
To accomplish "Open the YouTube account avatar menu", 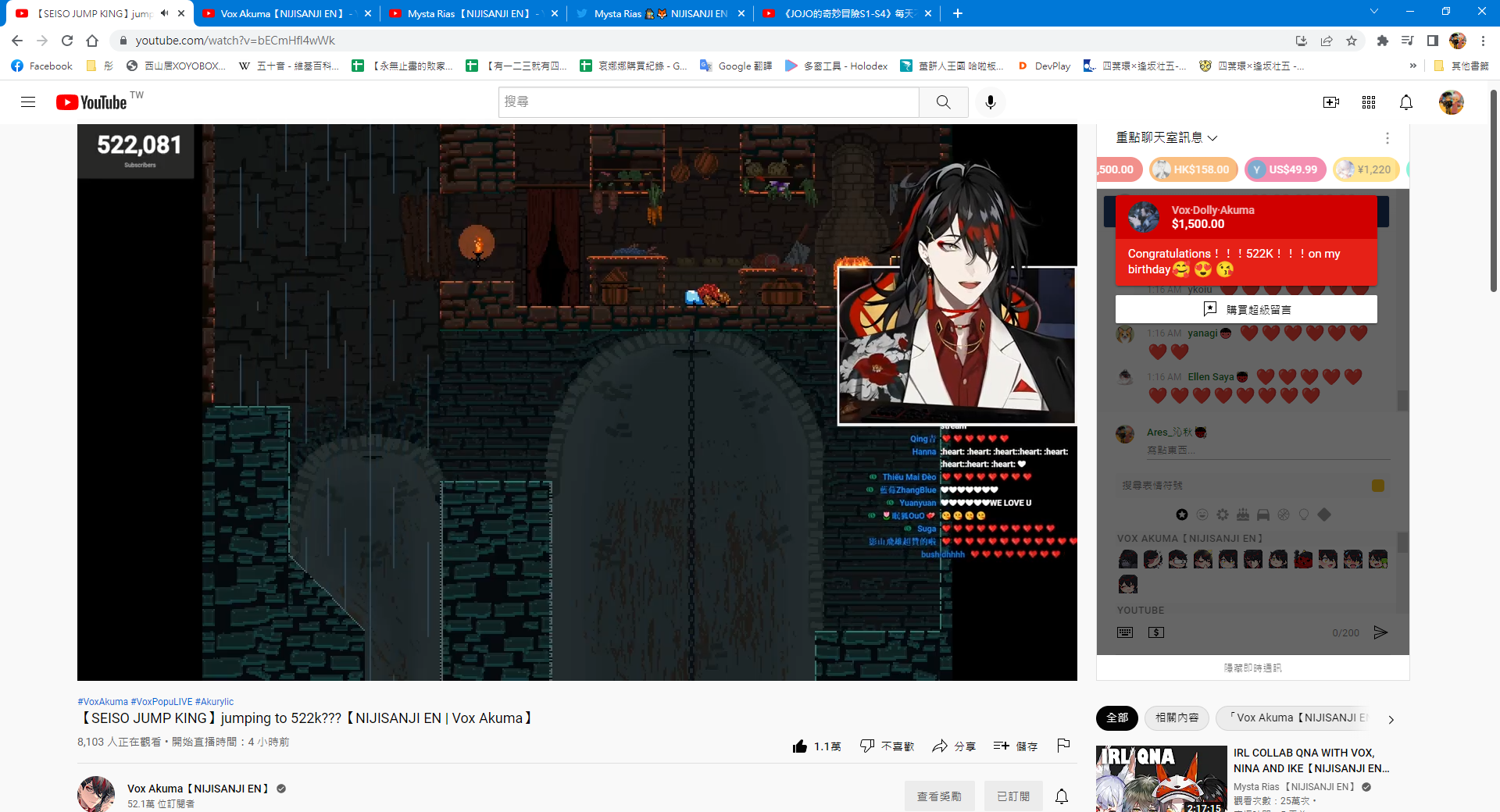I will pos(1452,102).
